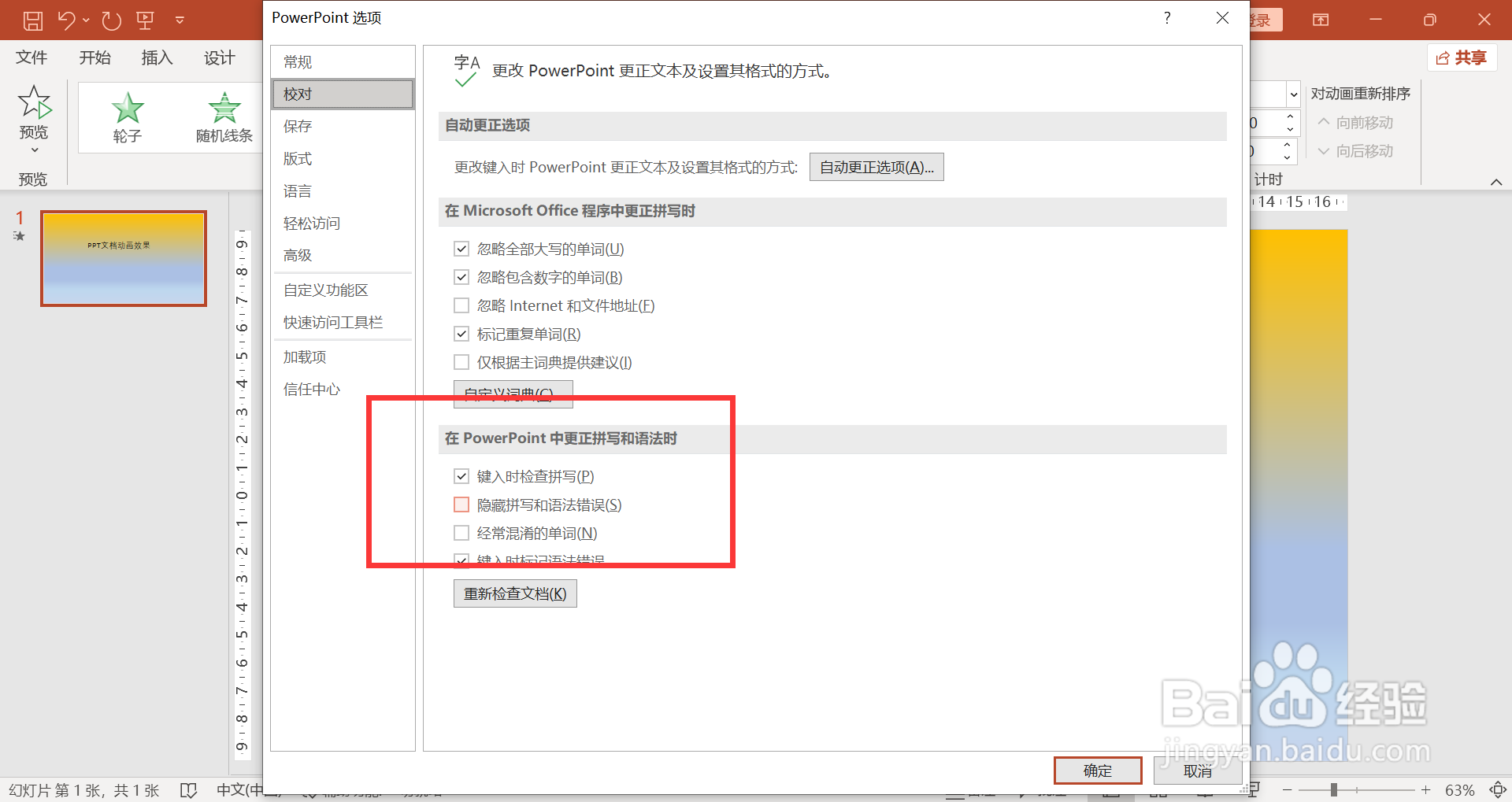Click the zoom out minus icon

click(x=1287, y=789)
